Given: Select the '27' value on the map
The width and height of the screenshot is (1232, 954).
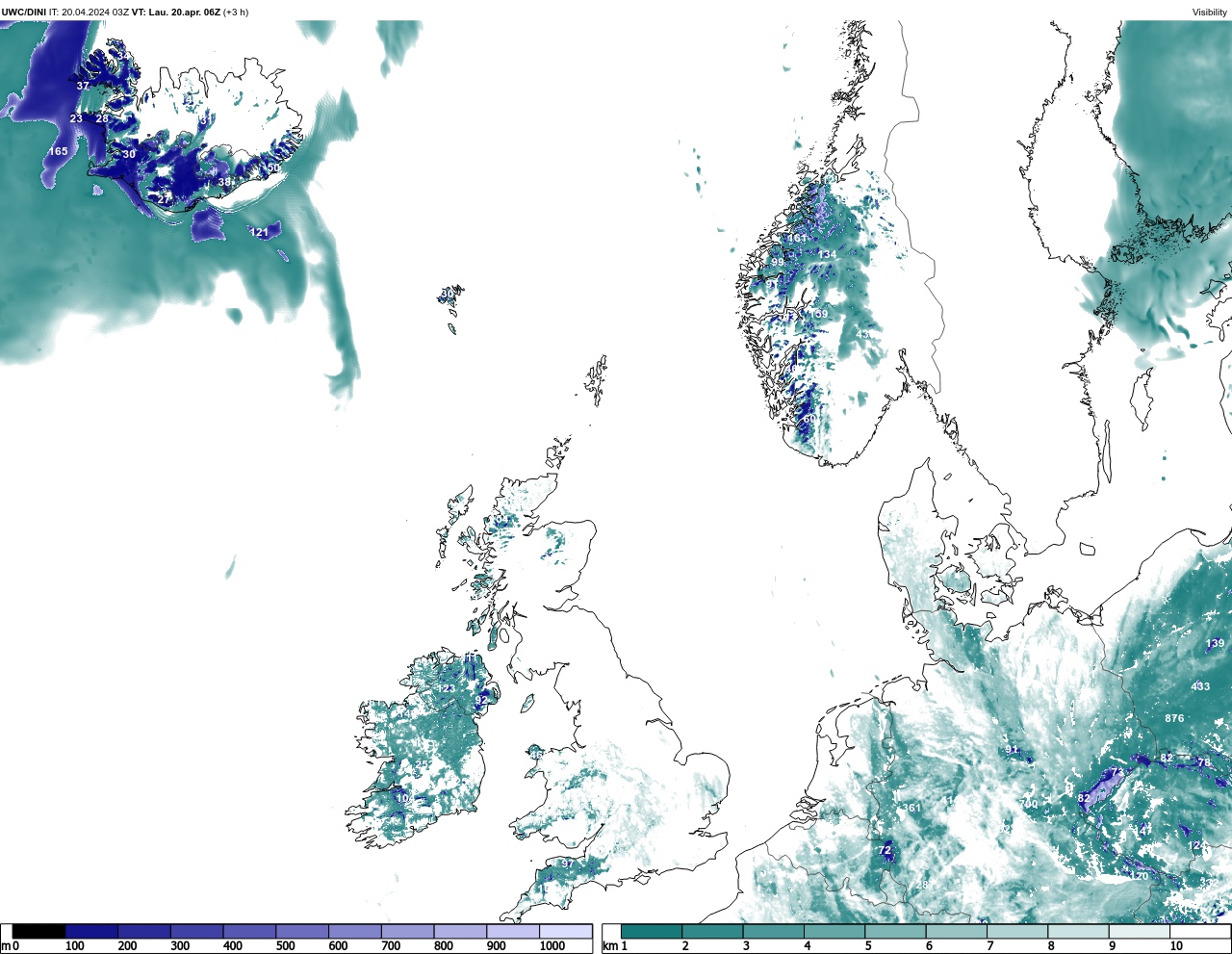Looking at the screenshot, I should [x=164, y=199].
